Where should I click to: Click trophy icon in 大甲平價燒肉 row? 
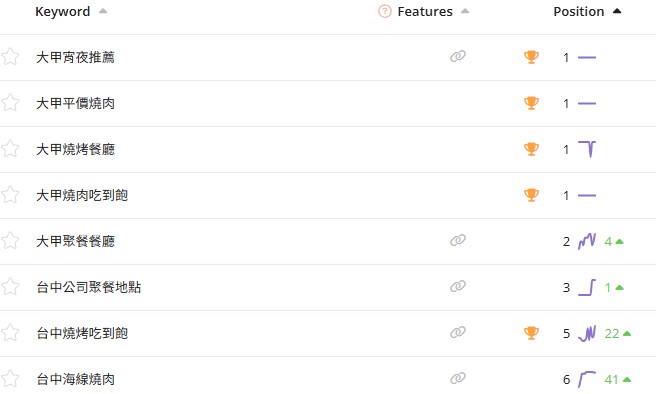click(531, 103)
